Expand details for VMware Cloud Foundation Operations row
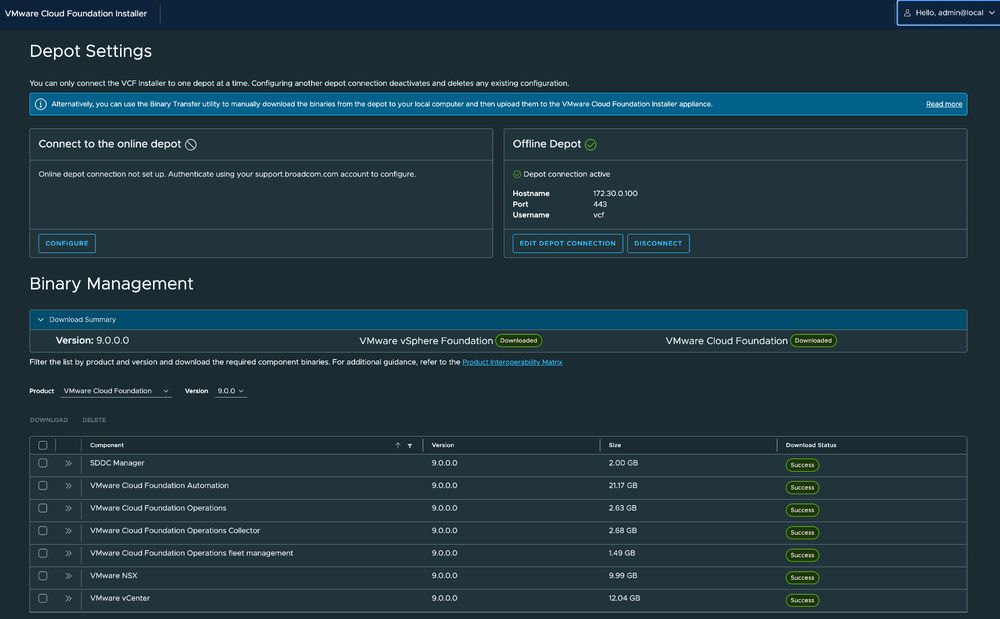The width and height of the screenshot is (1000, 619). [x=68, y=509]
